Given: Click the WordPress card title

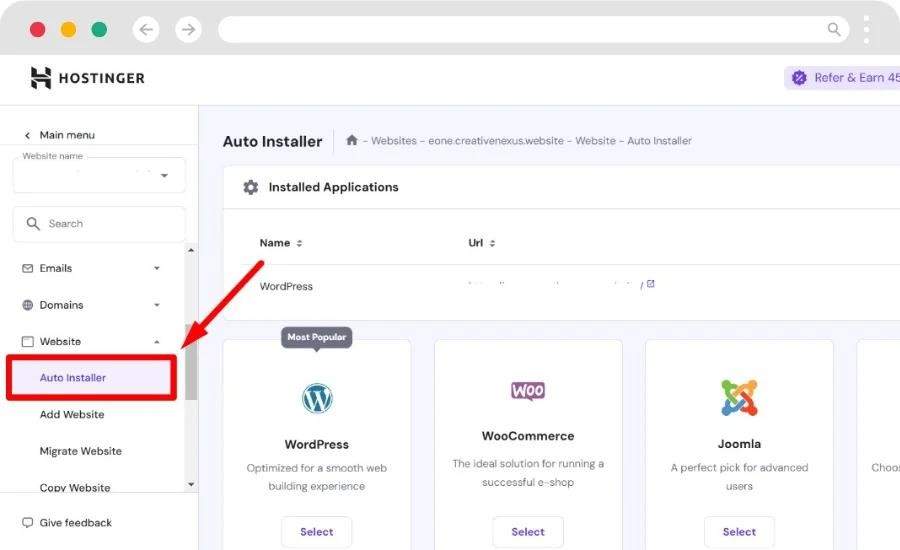Looking at the screenshot, I should tap(317, 444).
